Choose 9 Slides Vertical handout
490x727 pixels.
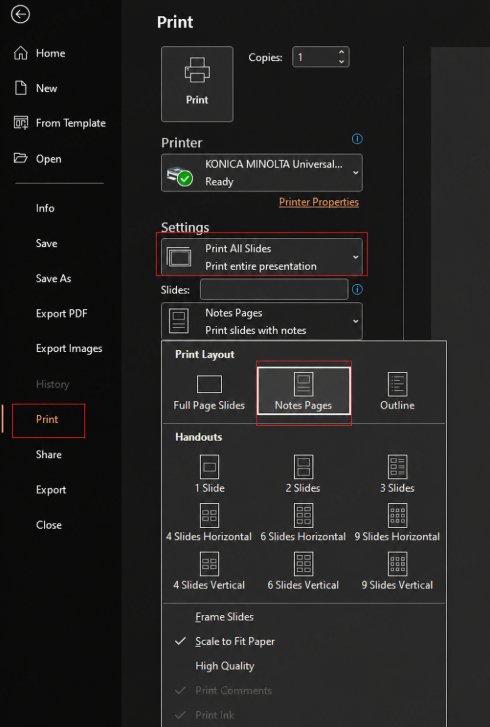pos(397,571)
